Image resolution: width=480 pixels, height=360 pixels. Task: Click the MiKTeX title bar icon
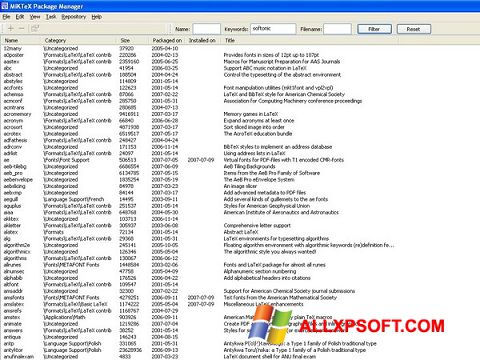point(4,6)
